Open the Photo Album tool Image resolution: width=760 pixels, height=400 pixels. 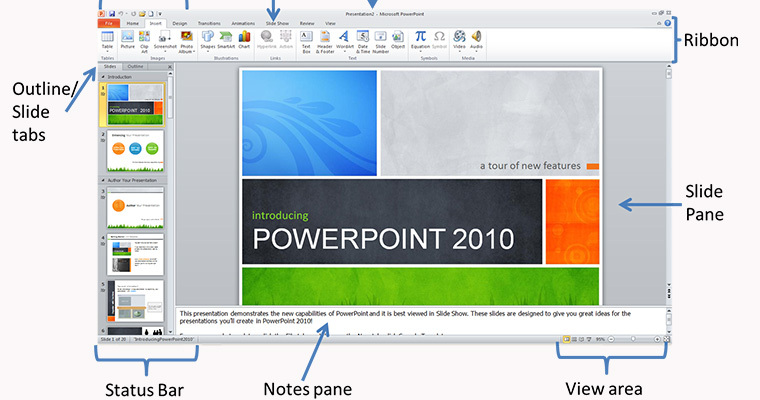coord(187,42)
